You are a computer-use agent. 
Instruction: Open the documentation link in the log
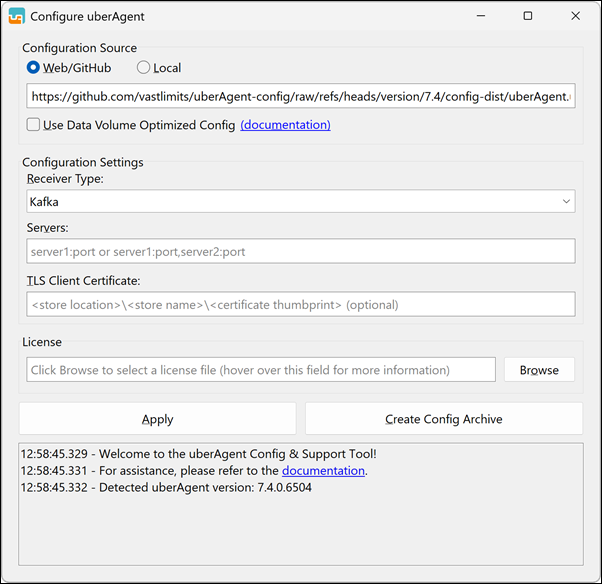[322, 470]
